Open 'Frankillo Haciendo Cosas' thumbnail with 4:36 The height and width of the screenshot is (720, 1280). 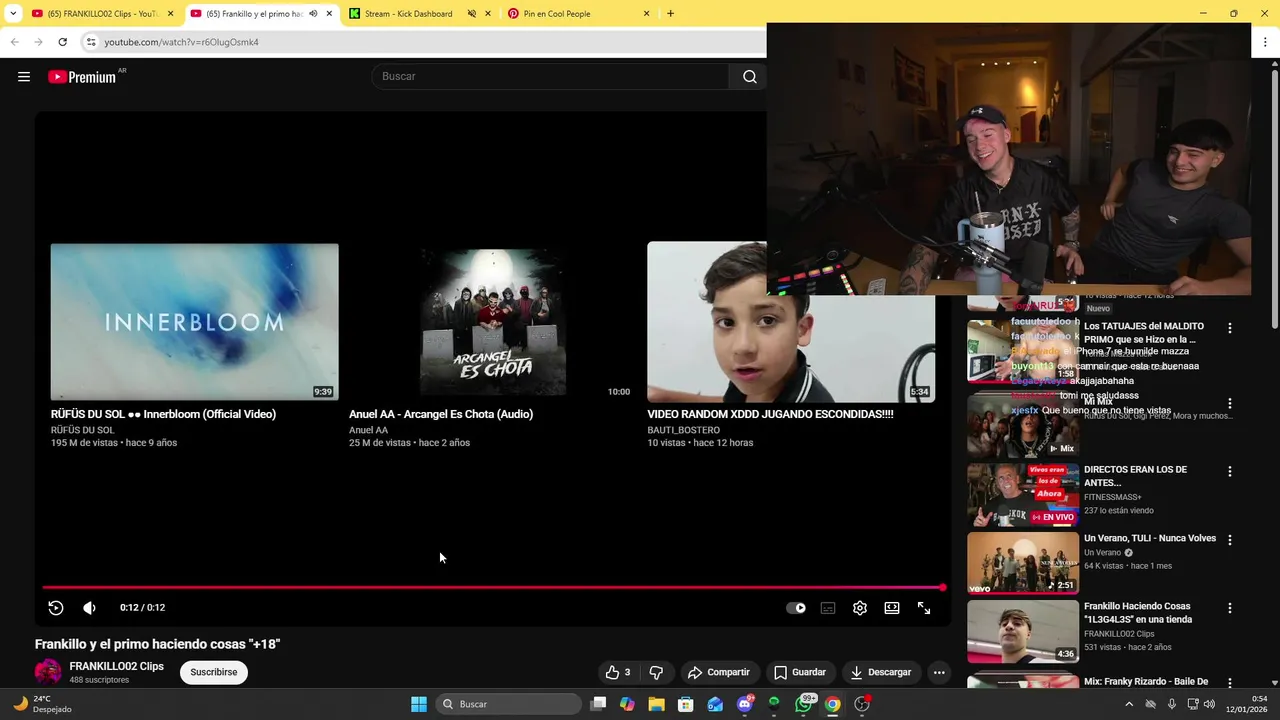tap(1023, 631)
